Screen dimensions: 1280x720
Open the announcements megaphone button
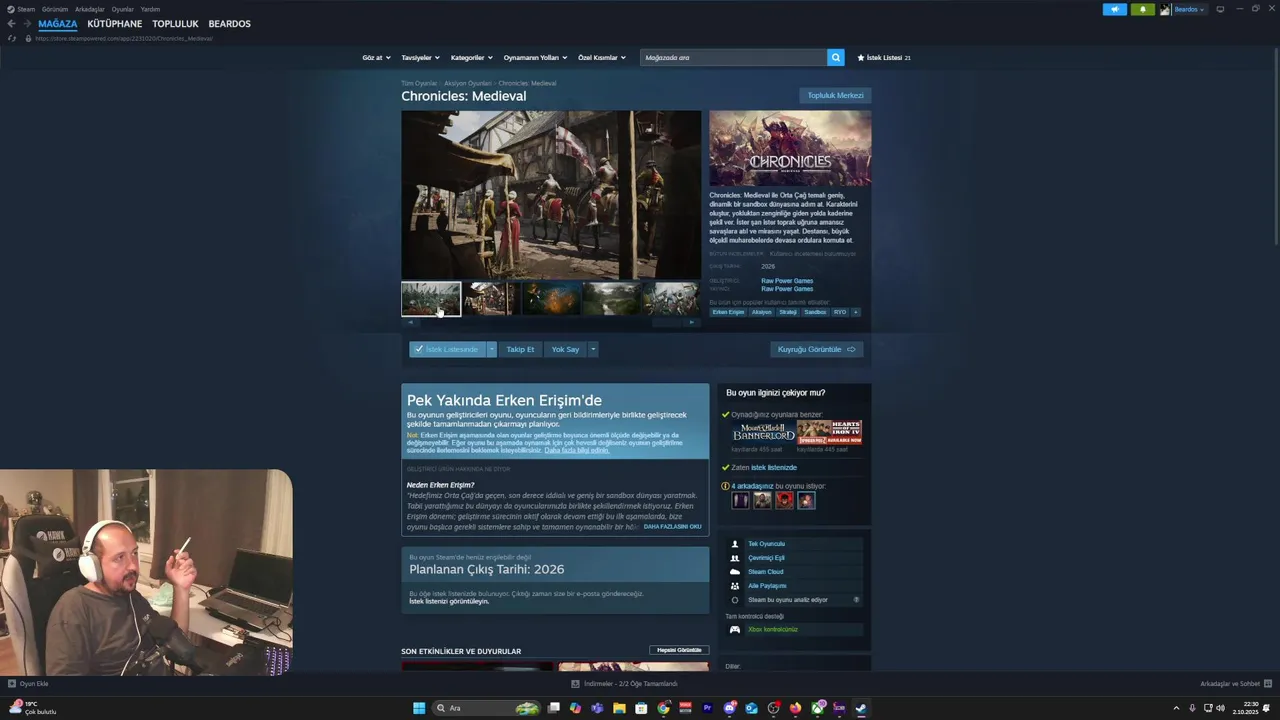pyautogui.click(x=1115, y=9)
